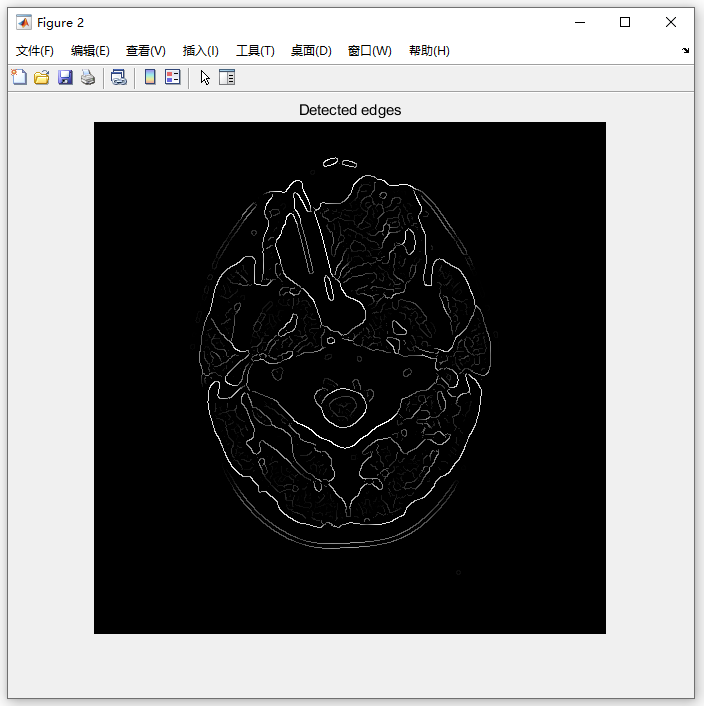Dock the figure using the corner arrow

point(685,50)
